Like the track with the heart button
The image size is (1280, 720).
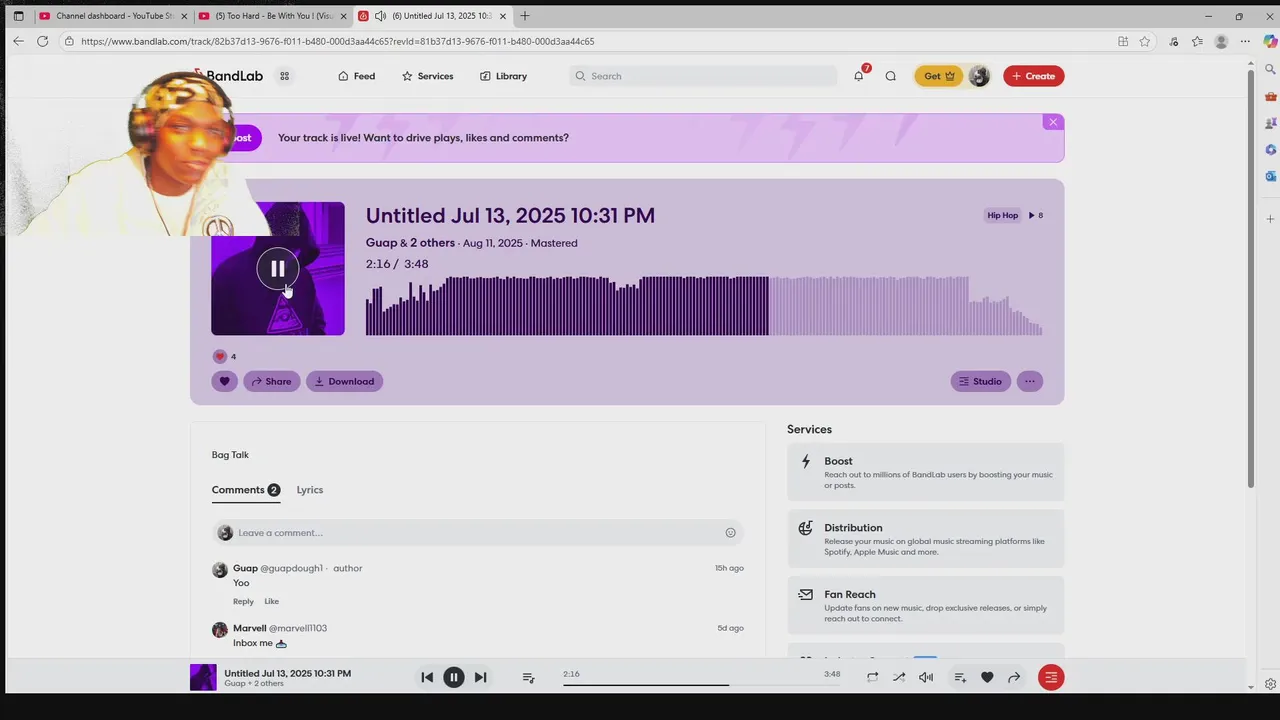[224, 381]
